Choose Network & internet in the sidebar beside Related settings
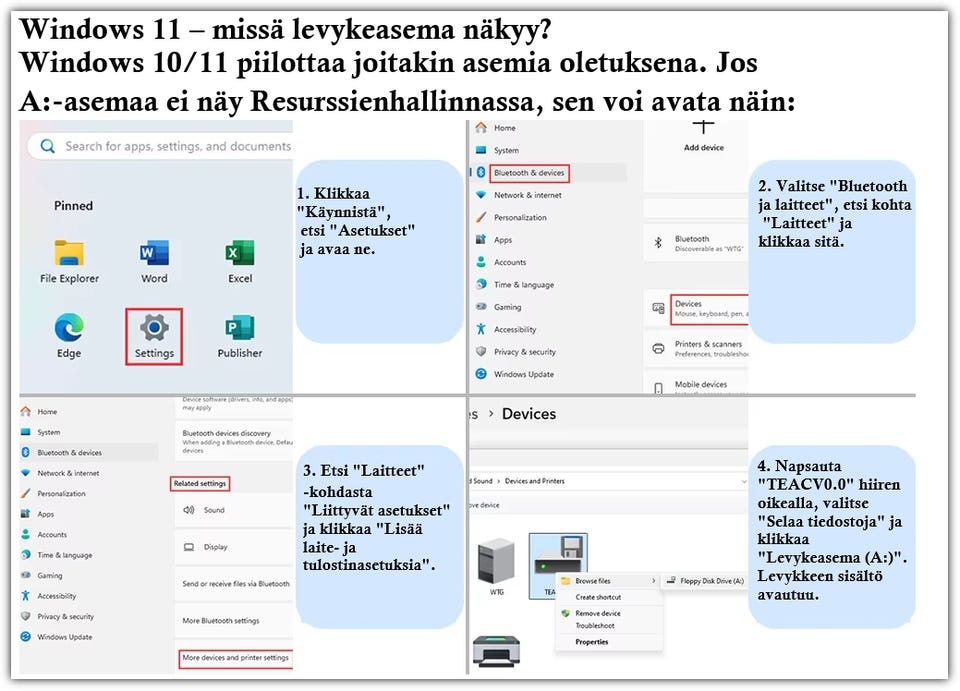This screenshot has width=960, height=691. [x=68, y=473]
